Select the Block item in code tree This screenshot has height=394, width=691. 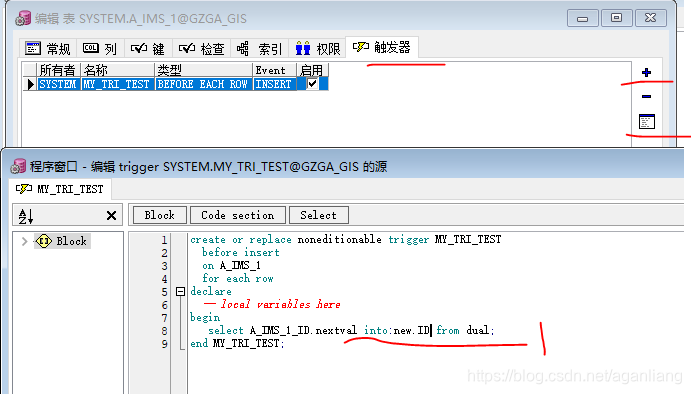click(63, 241)
